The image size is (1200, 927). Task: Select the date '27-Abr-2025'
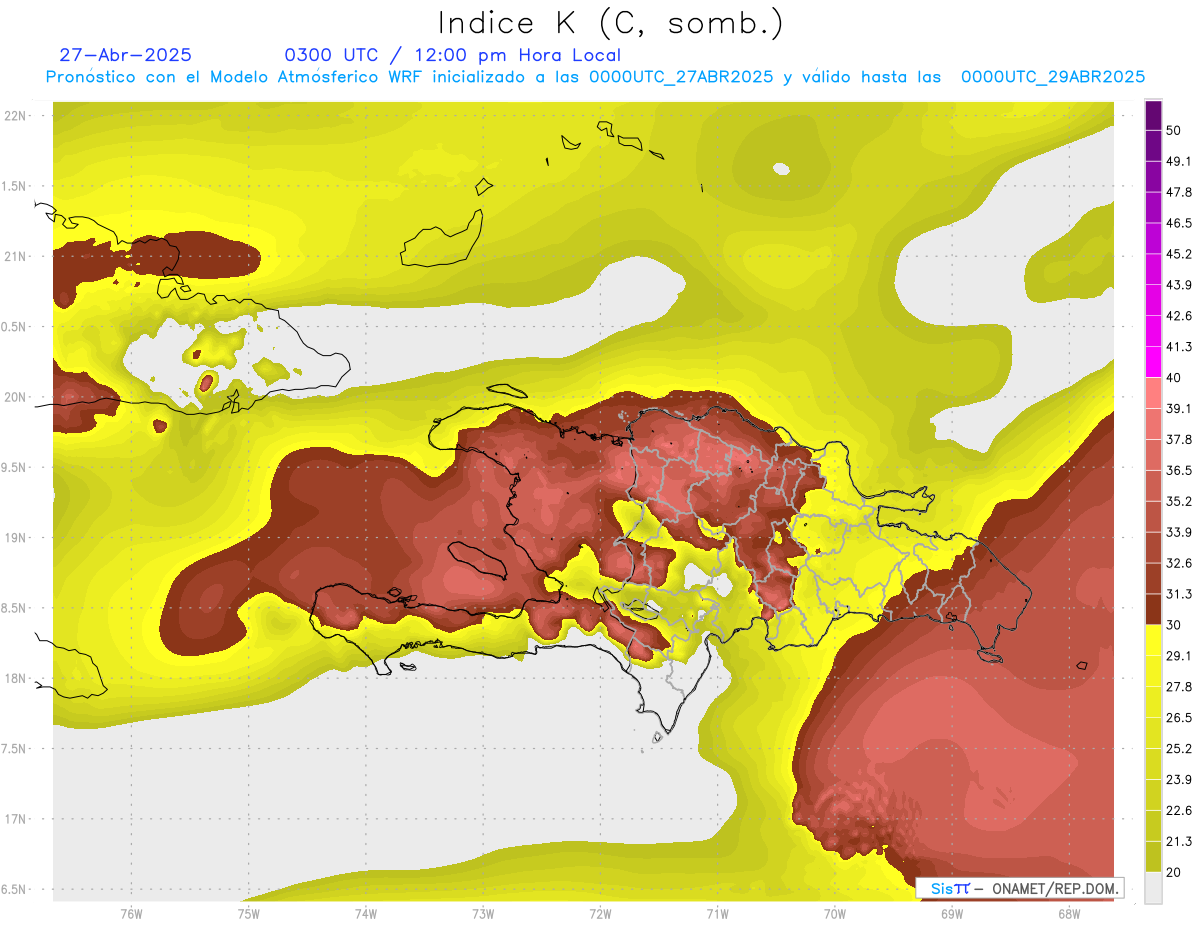pyautogui.click(x=126, y=55)
